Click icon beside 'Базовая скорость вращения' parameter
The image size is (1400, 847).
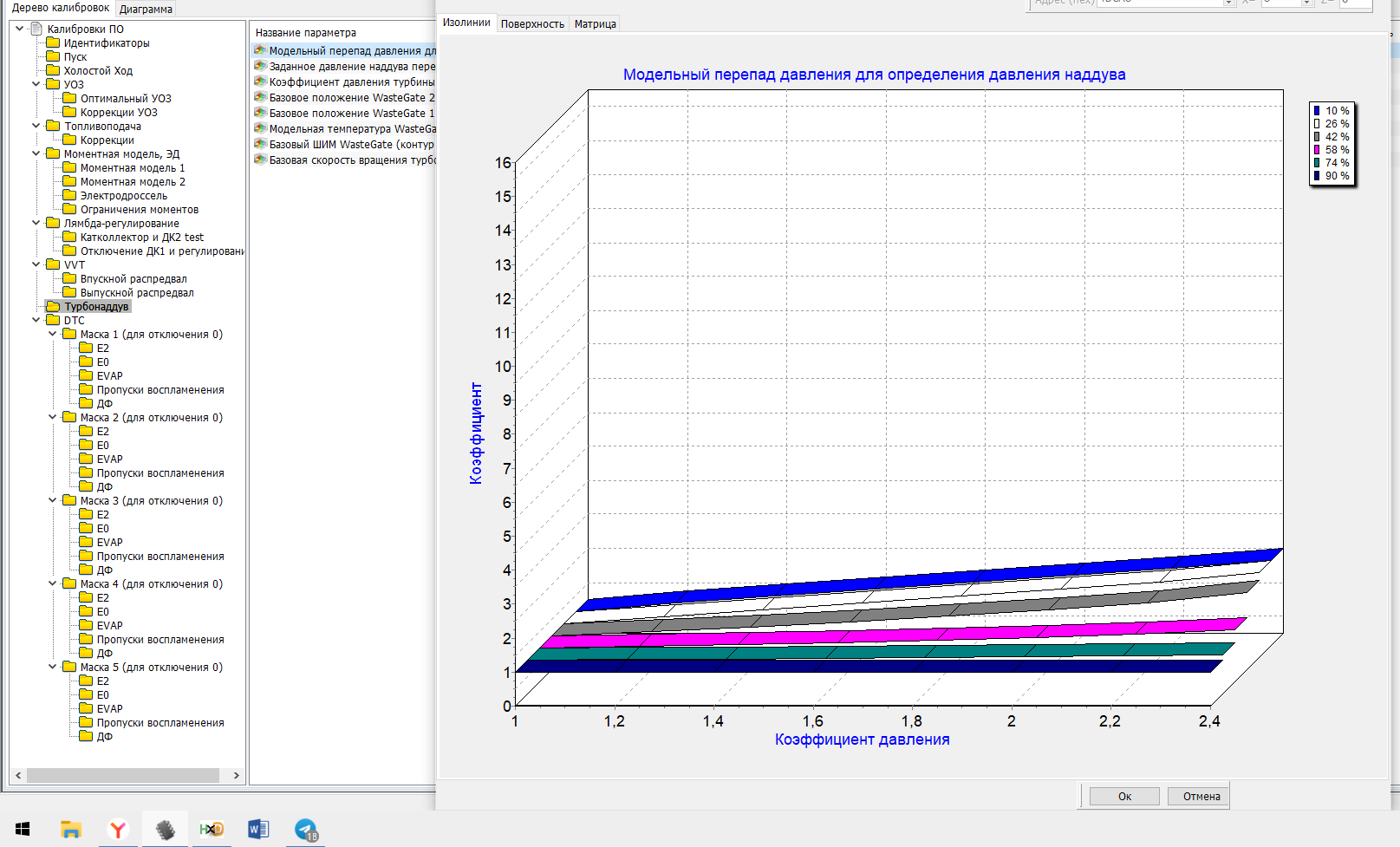[259, 160]
